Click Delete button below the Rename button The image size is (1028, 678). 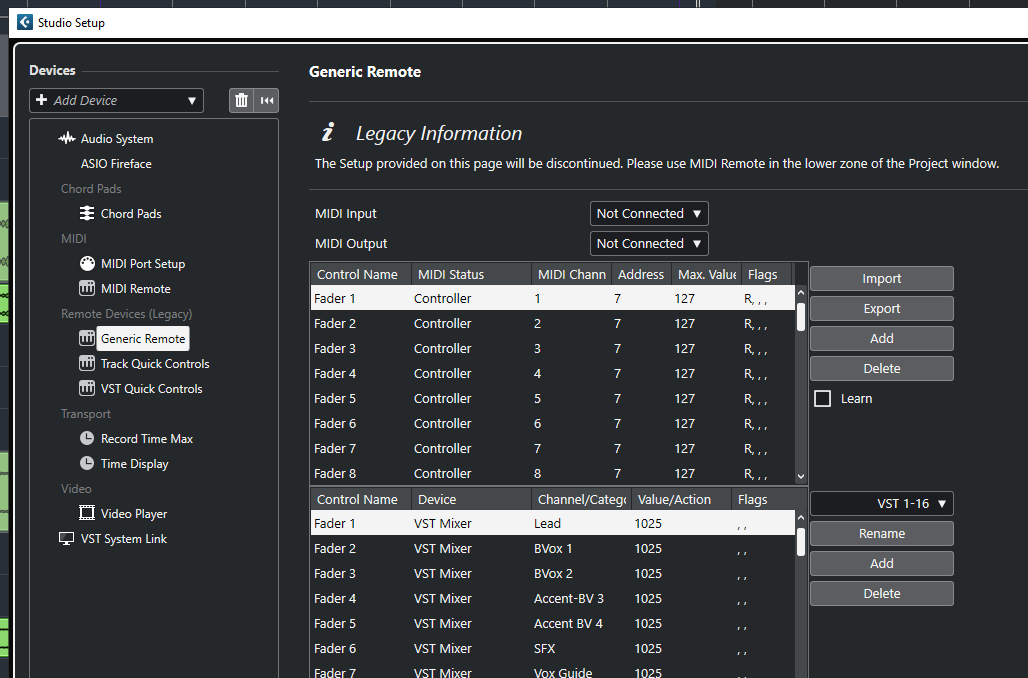pyautogui.click(x=882, y=593)
